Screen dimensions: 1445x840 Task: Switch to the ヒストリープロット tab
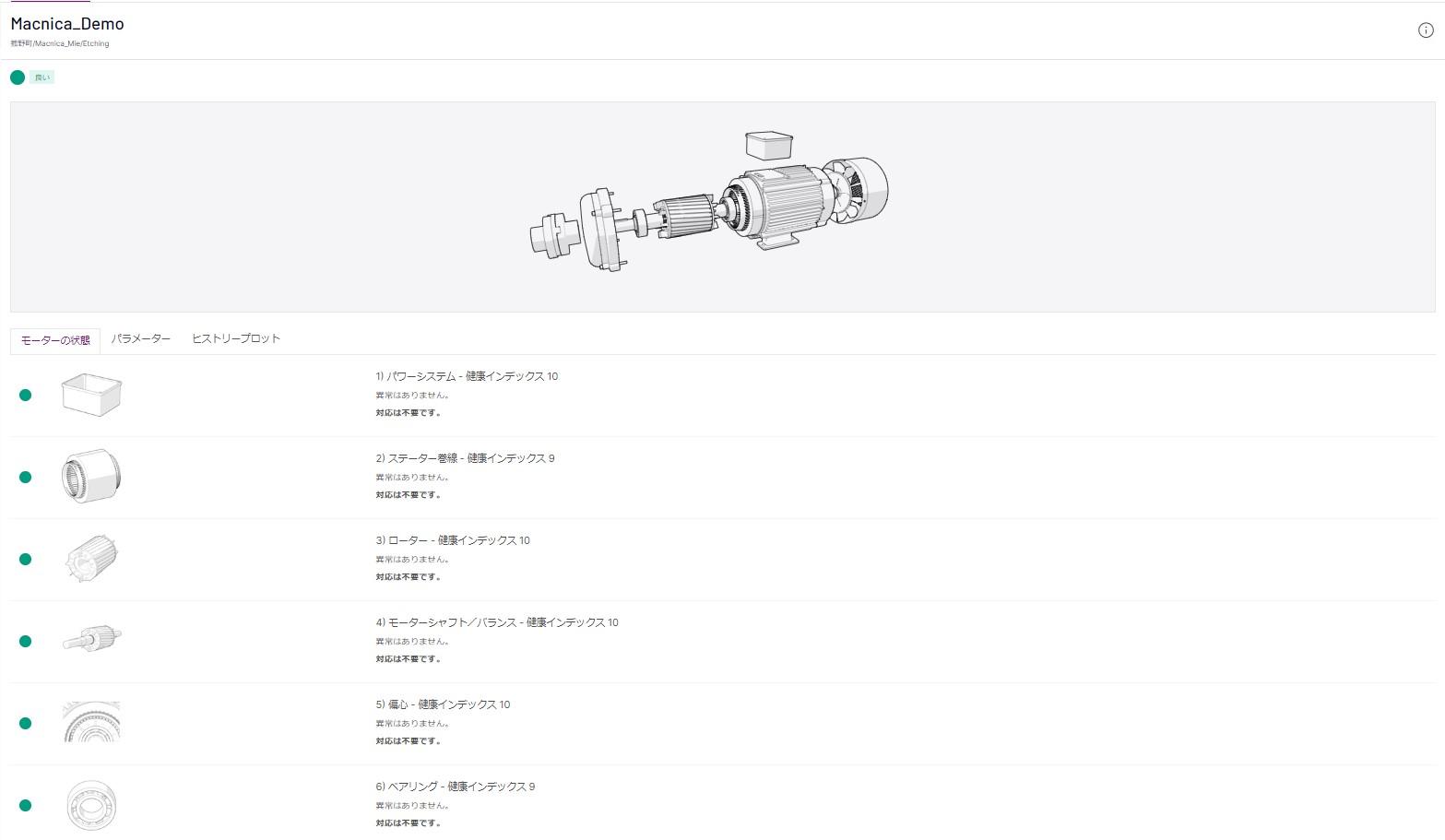(x=236, y=339)
